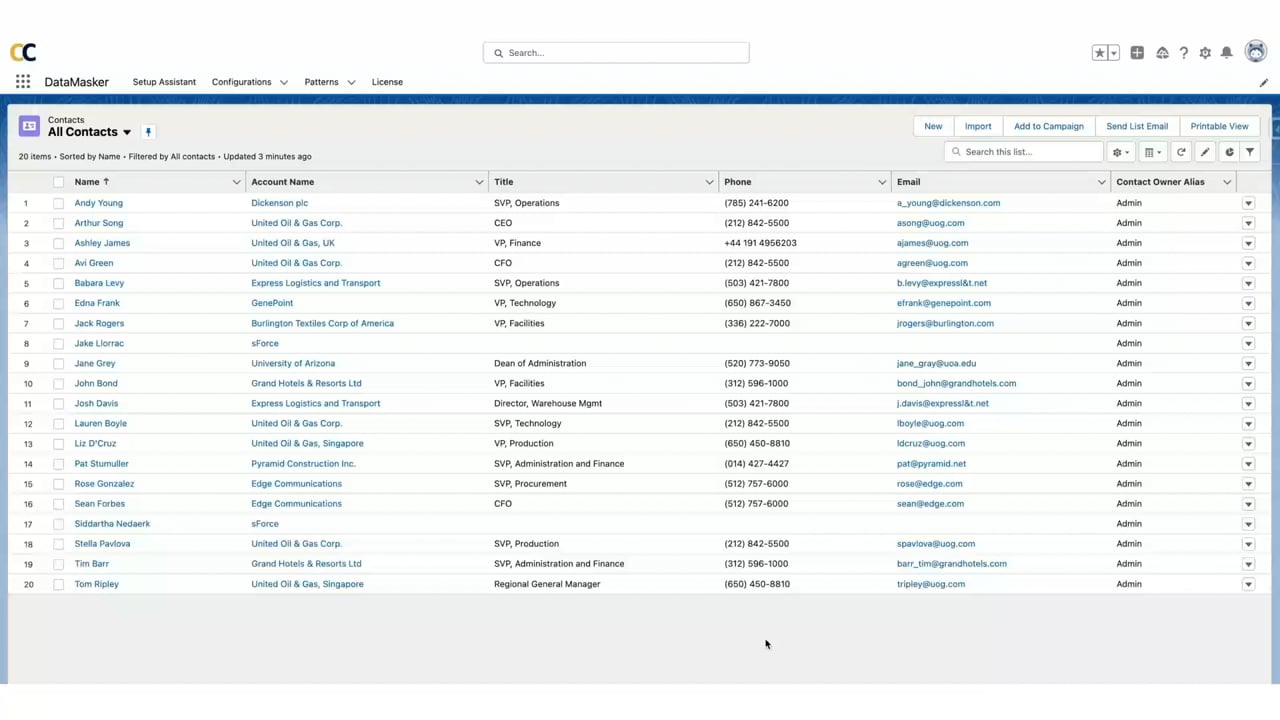1280x720 pixels.
Task: Open Phone column actions chevron
Action: [x=882, y=182]
